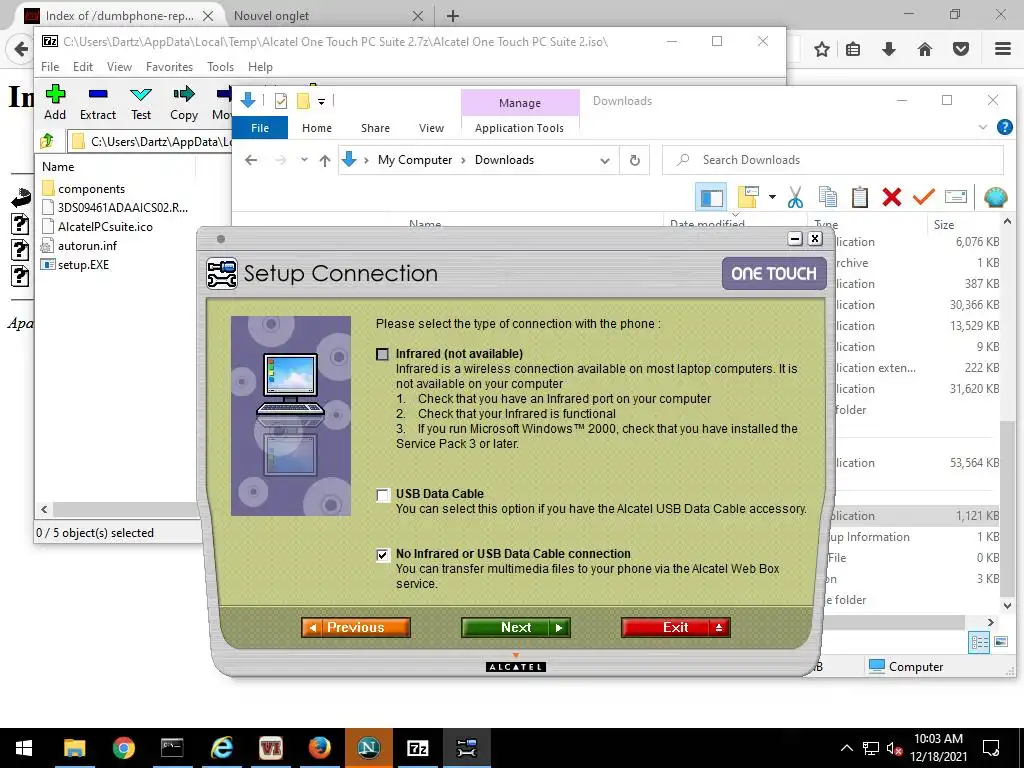Screen dimensions: 1024x768
Task: Click the Test icon in 7-Zip toolbar
Action: 141,95
